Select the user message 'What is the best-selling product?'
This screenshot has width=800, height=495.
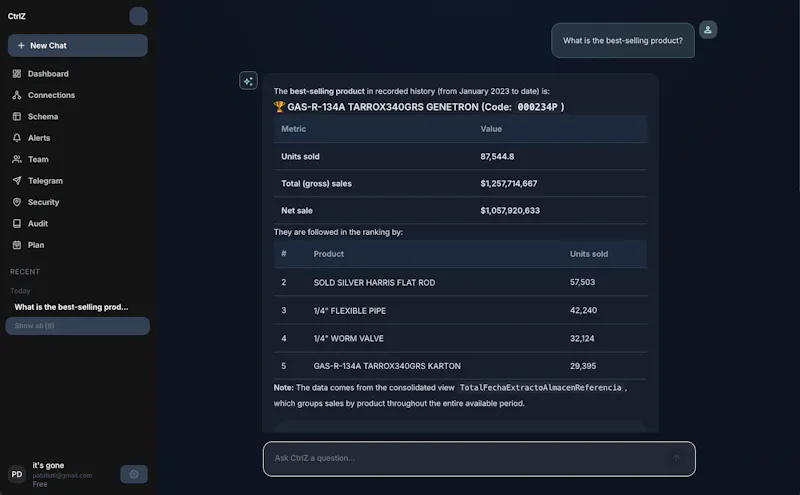point(622,40)
